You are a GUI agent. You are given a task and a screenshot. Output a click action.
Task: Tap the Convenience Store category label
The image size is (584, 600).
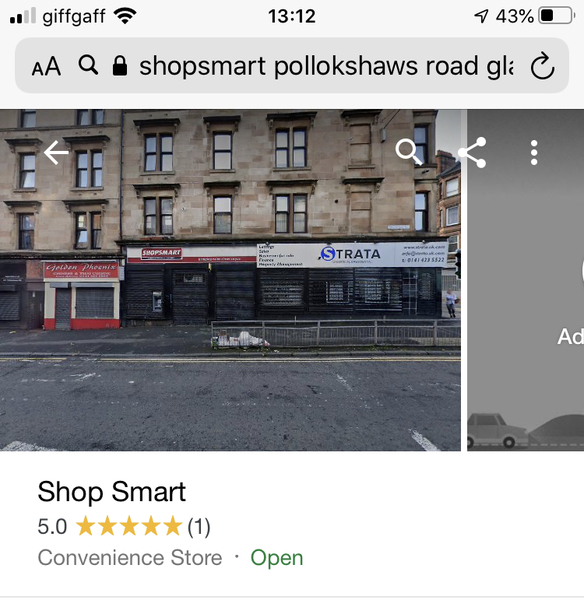(130, 558)
